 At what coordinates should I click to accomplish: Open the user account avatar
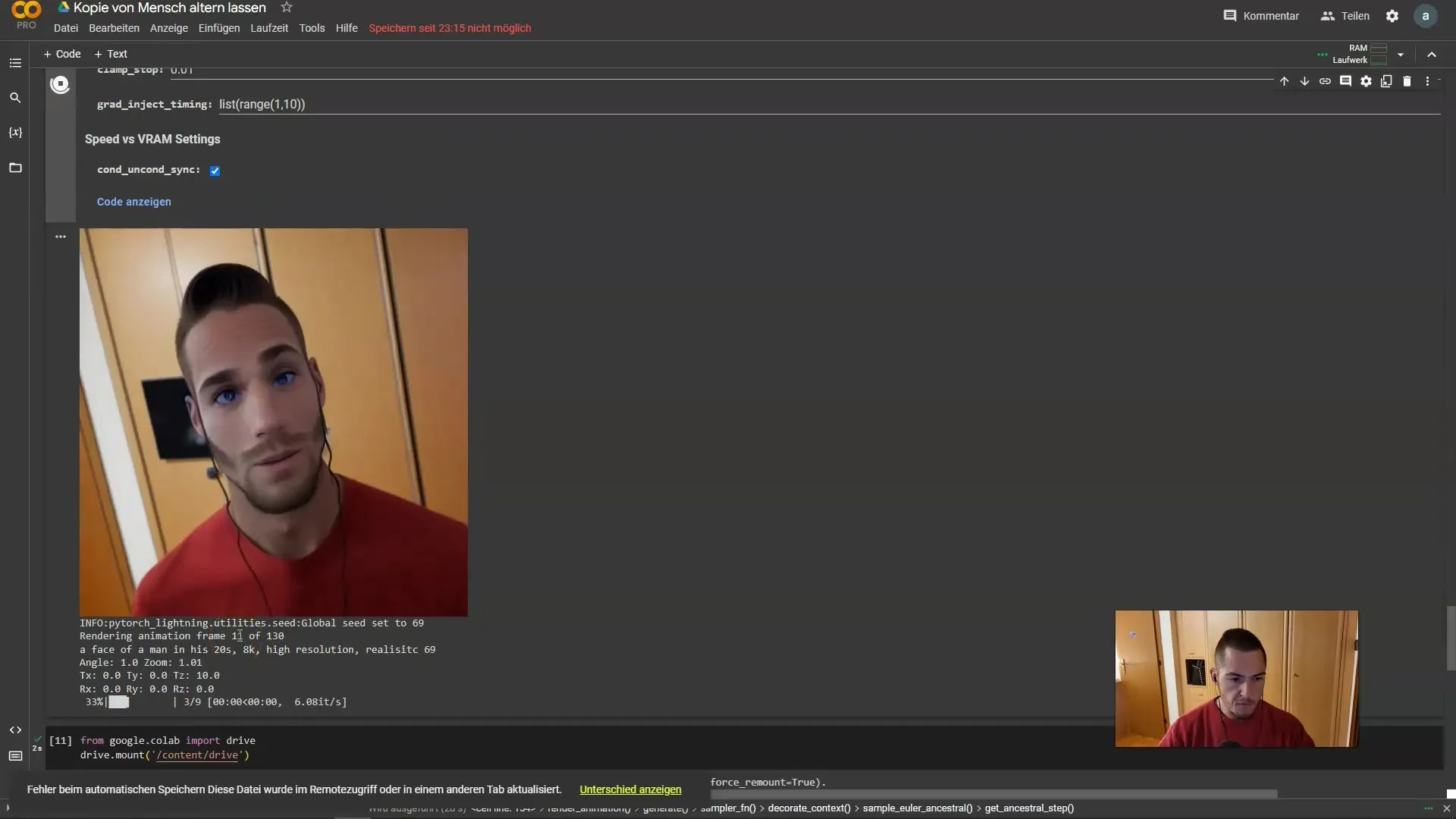(1426, 16)
